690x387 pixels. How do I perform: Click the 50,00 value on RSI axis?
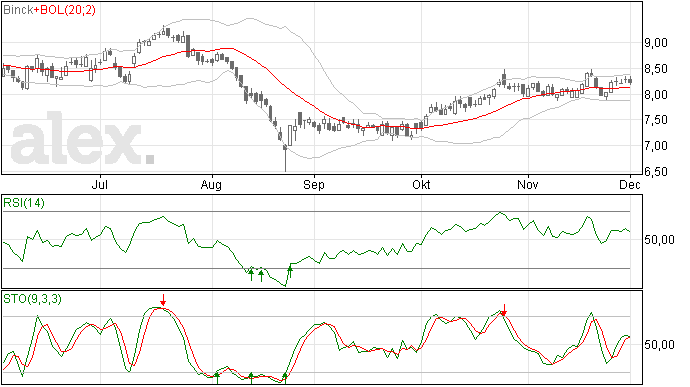pos(659,240)
